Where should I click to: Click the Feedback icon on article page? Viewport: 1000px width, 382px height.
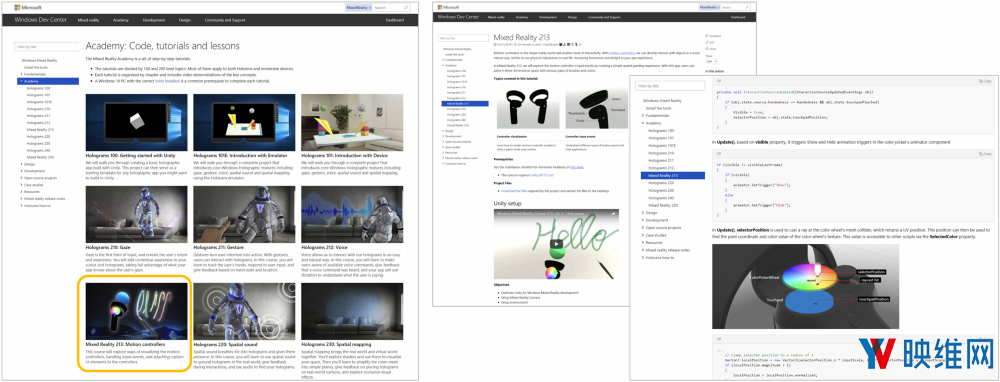[x=706, y=36]
